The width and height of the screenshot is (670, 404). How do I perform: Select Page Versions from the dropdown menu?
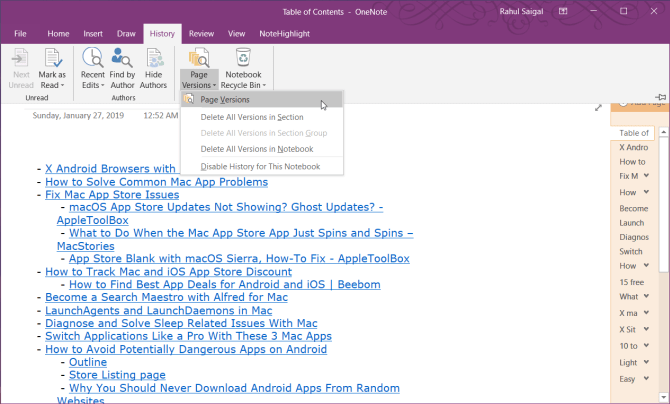(225, 100)
